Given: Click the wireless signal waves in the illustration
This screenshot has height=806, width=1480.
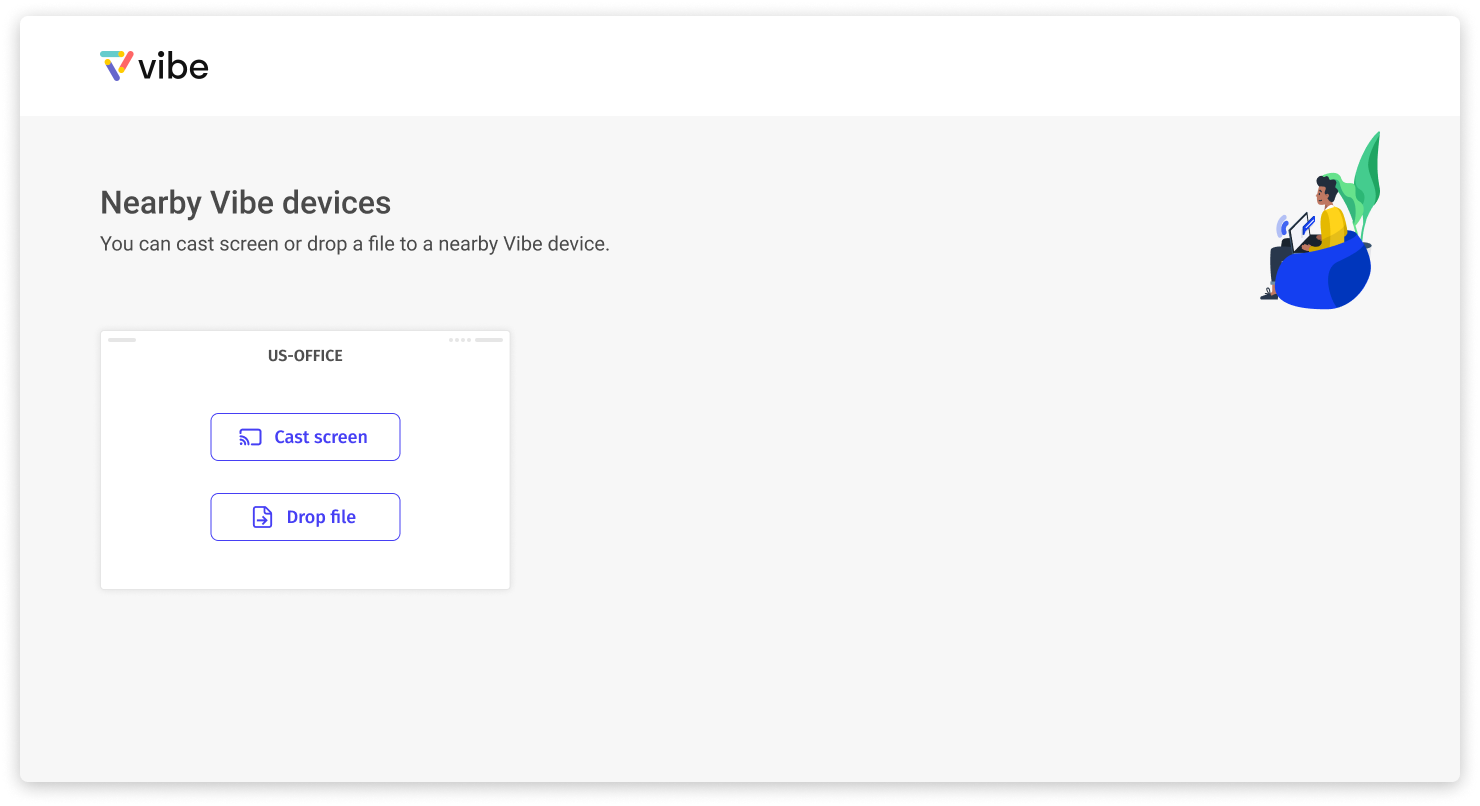Looking at the screenshot, I should (x=1282, y=225).
